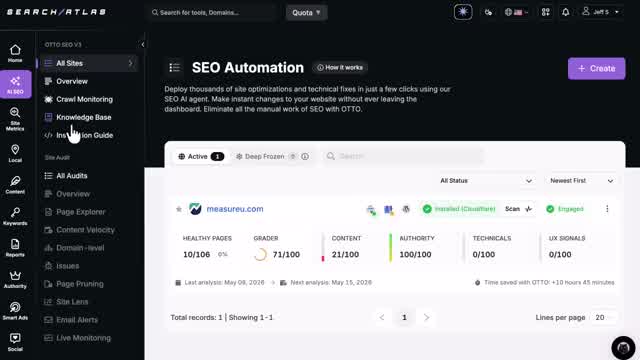Viewport: 640px width, 360px height.
Task: Click the WordPress icon for measureu.com
Action: coord(406,209)
